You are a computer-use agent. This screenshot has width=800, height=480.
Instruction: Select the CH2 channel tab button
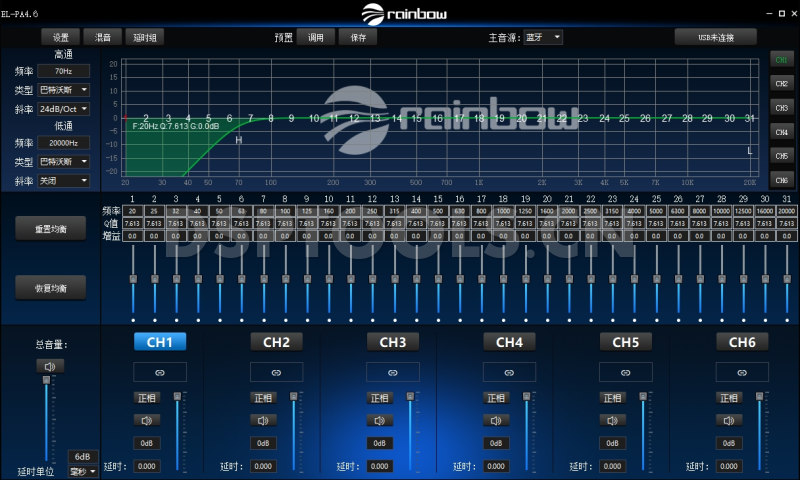click(x=276, y=342)
